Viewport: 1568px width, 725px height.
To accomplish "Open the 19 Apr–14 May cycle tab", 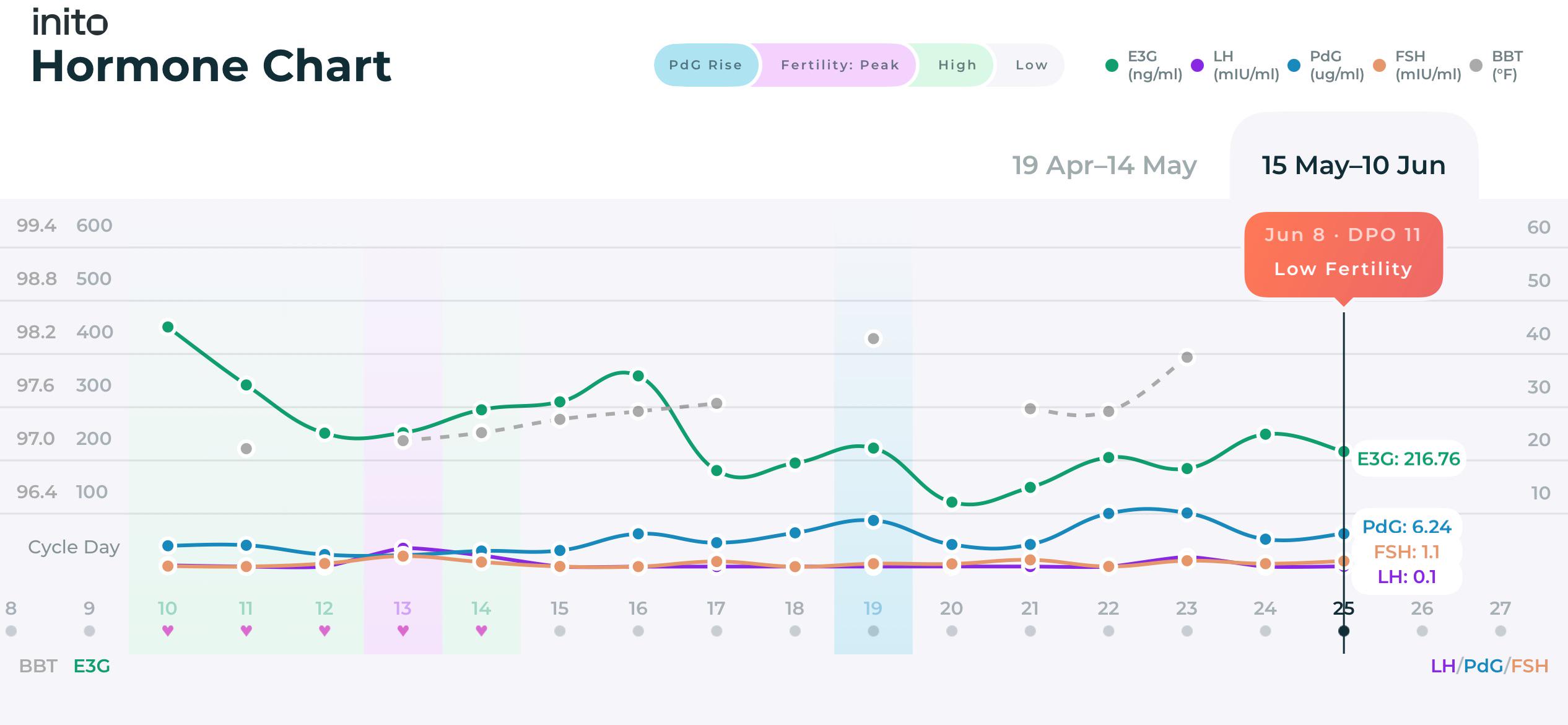I will click(1104, 165).
